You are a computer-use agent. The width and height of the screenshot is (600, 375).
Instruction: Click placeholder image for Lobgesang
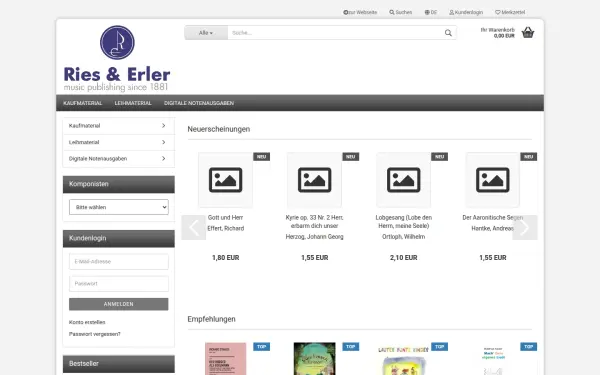coord(403,180)
